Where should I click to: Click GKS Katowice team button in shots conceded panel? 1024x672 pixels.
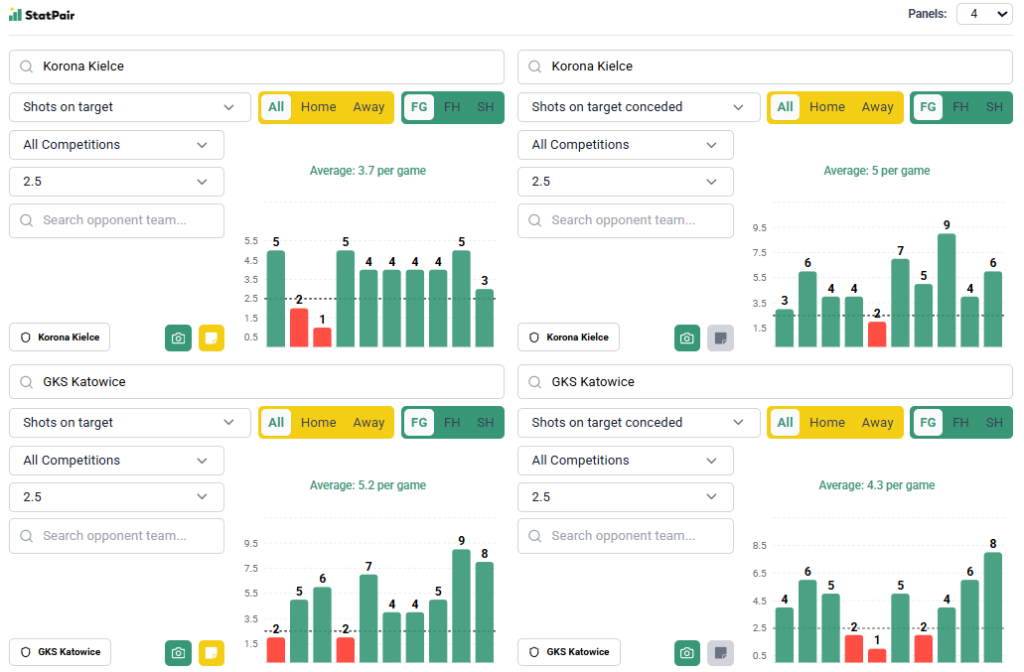pos(568,653)
